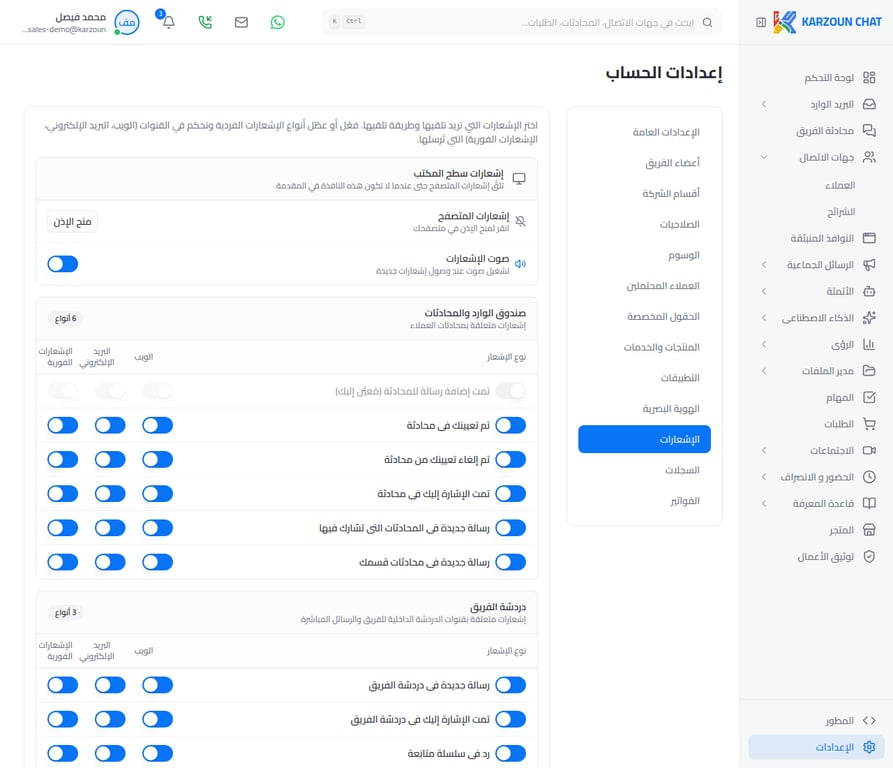Open محادثة الفريق chat icon
This screenshot has width=893, height=768.
[869, 130]
